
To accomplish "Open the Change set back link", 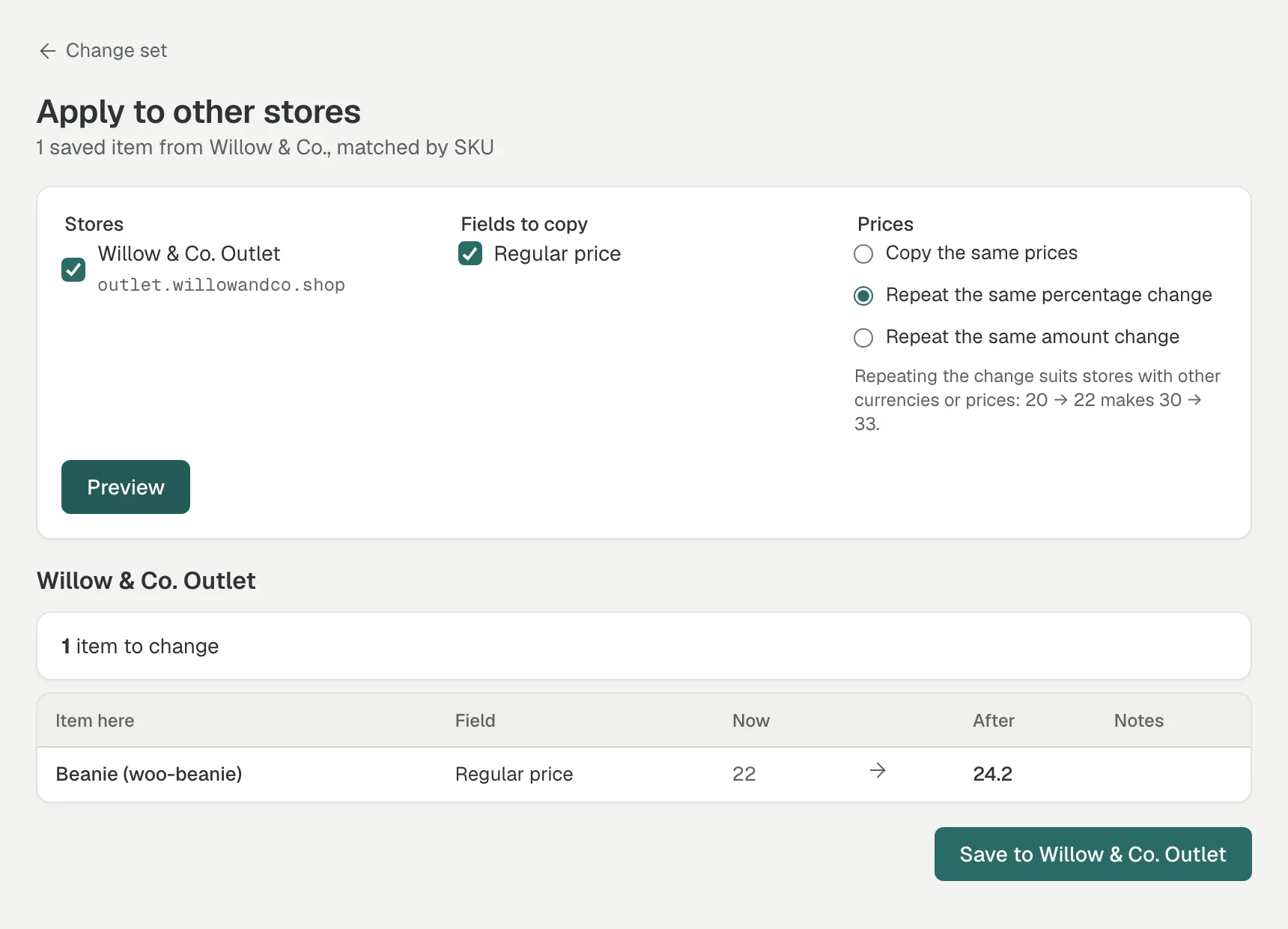I will (103, 51).
